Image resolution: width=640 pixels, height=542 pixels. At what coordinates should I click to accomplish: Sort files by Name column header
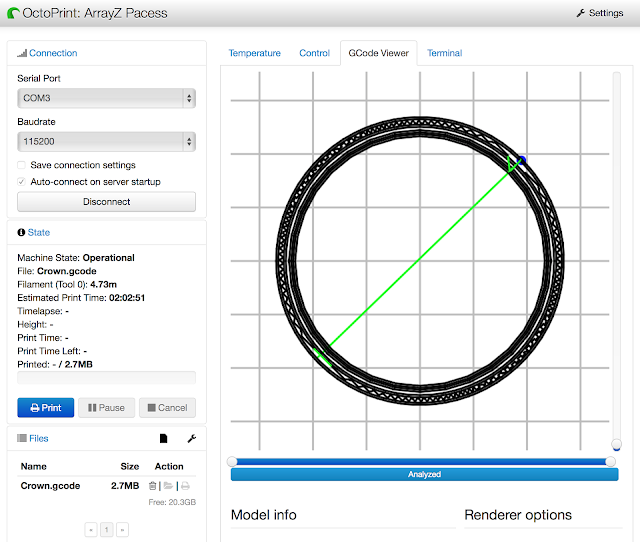(33, 466)
